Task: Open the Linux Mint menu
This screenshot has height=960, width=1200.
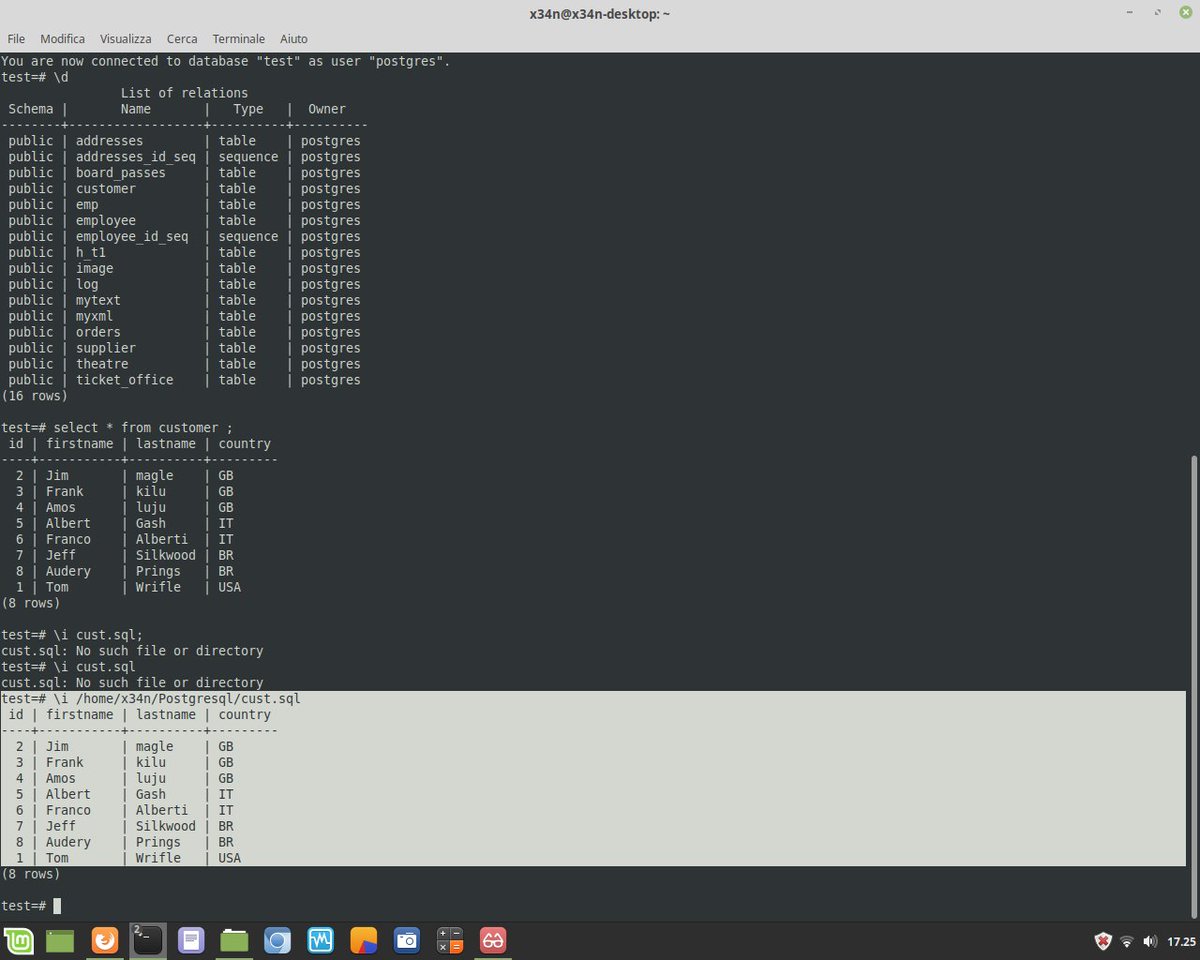Action: coord(19,940)
